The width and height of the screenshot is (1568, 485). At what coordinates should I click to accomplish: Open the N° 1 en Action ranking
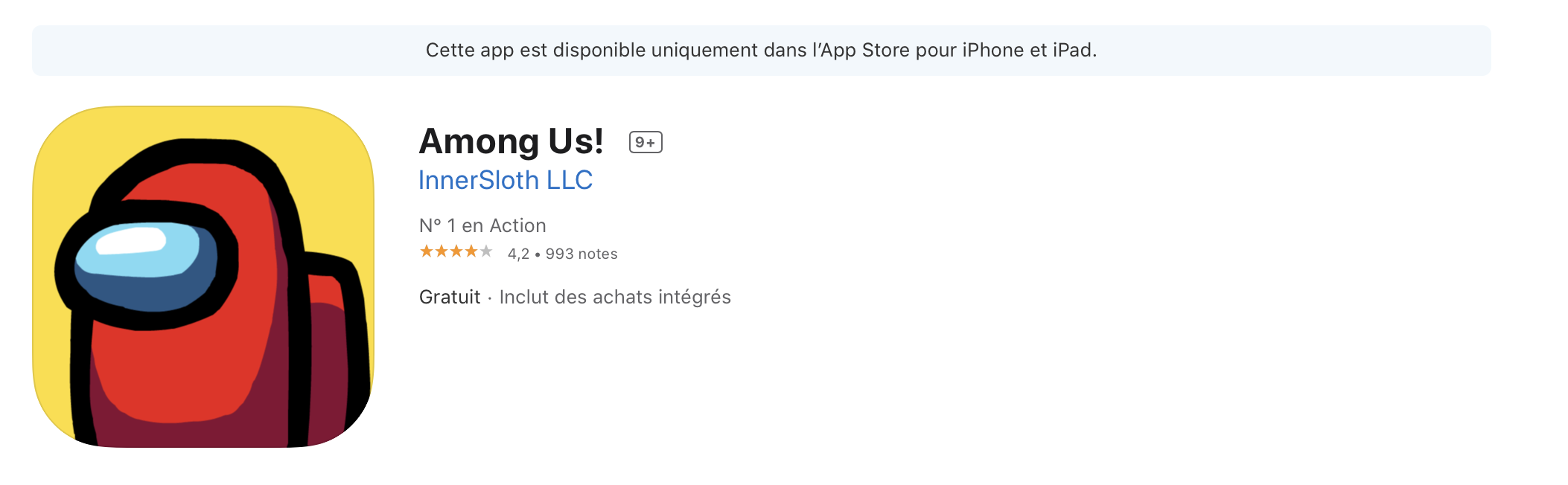coord(482,225)
